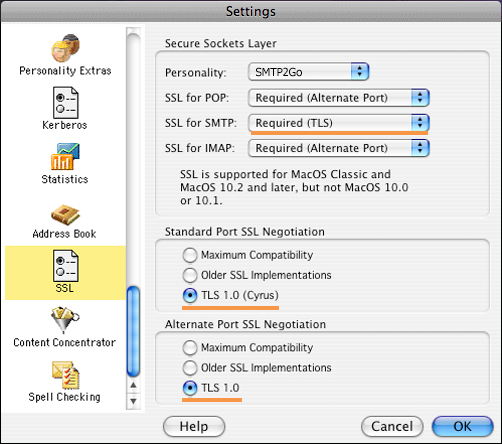Viewport: 502px width, 444px height.
Task: Click the highlighted SSL category icon
Action: tap(65, 266)
